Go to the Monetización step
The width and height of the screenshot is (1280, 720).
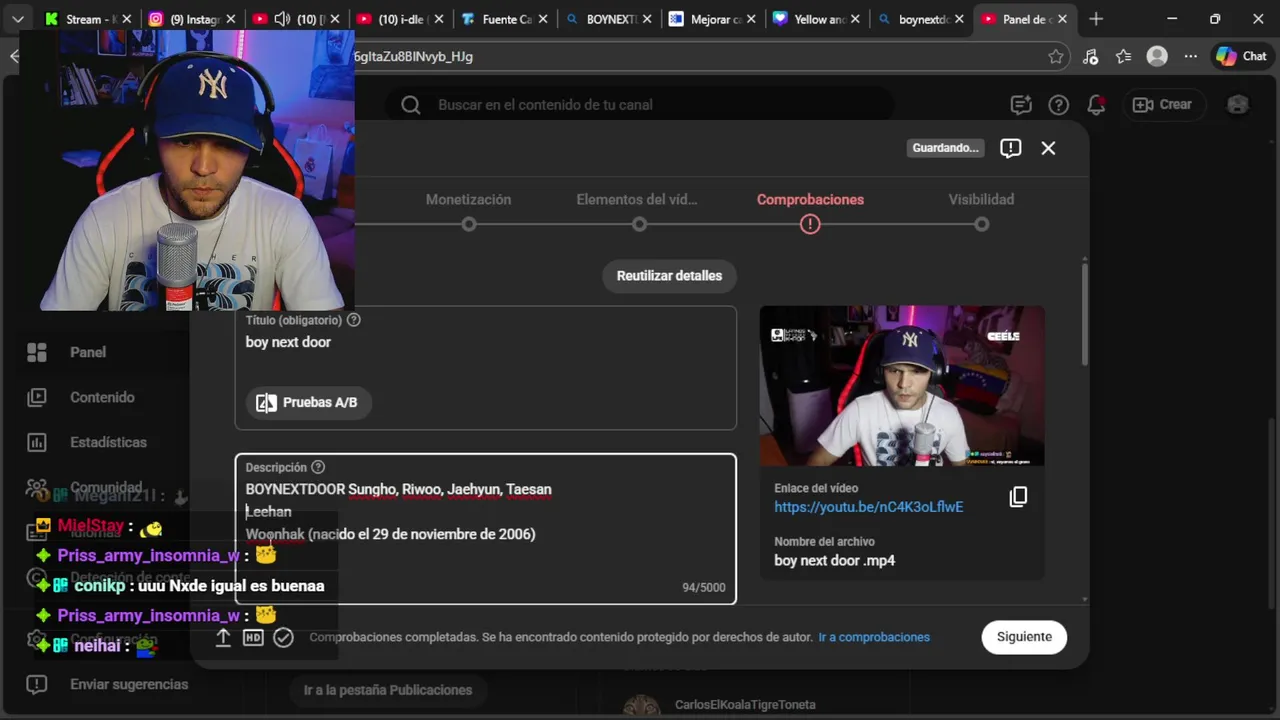coord(468,210)
